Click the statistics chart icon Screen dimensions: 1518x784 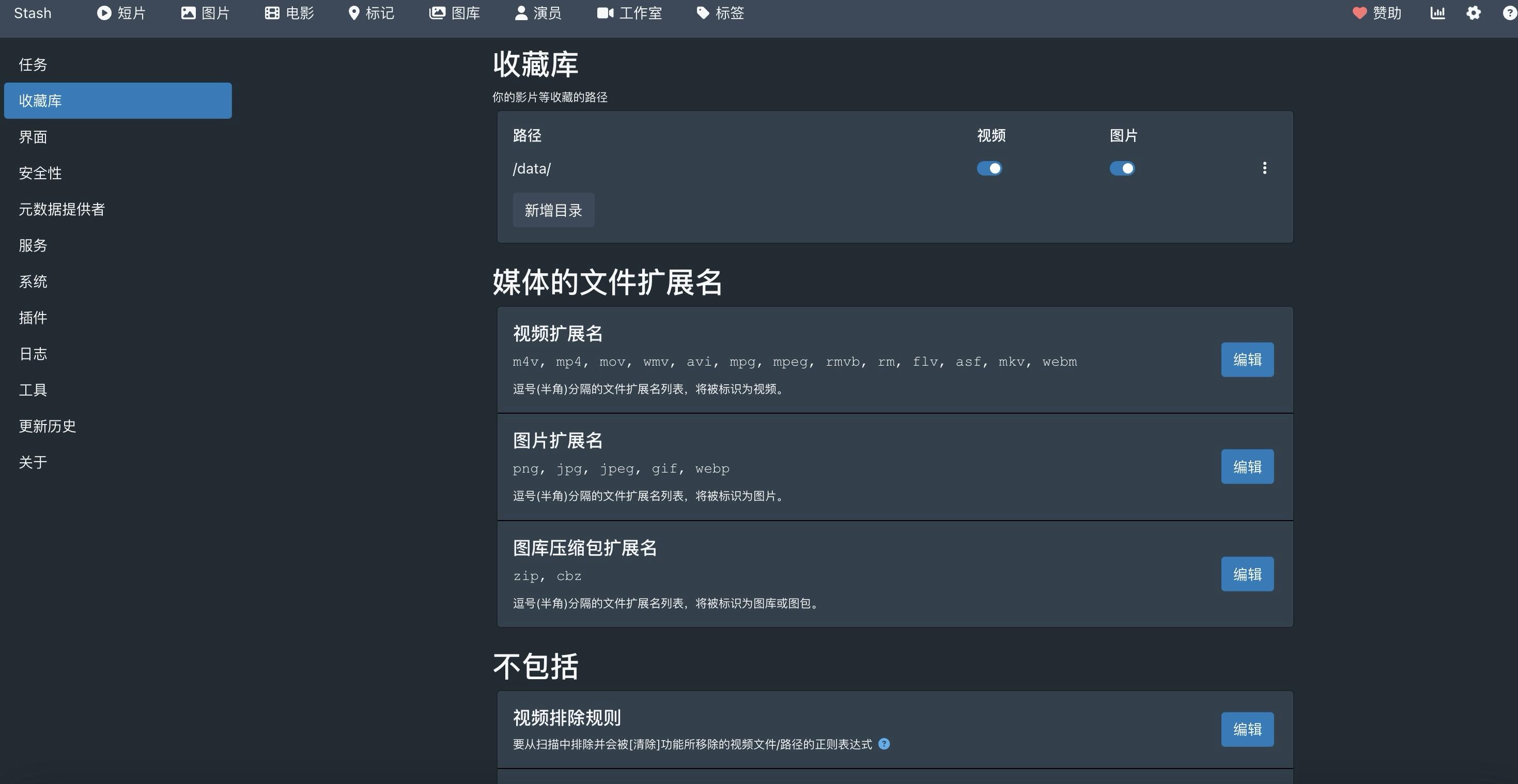1437,13
